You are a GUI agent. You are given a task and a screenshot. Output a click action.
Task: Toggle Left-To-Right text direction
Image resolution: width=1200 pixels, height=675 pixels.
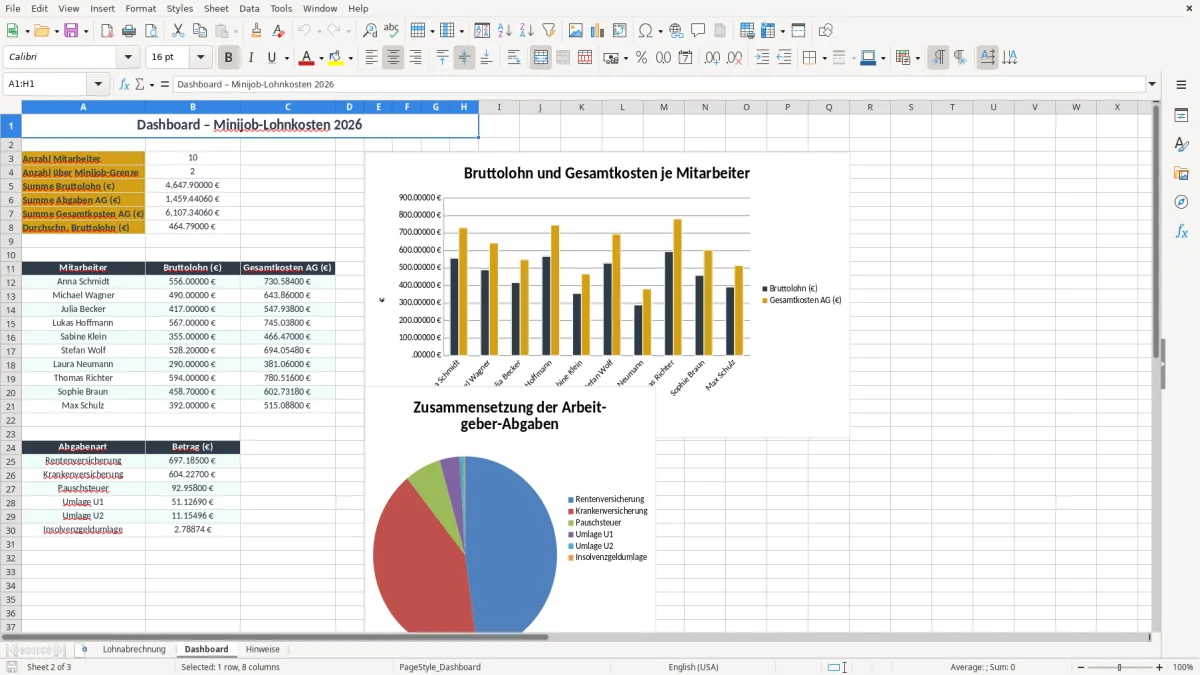coord(938,58)
